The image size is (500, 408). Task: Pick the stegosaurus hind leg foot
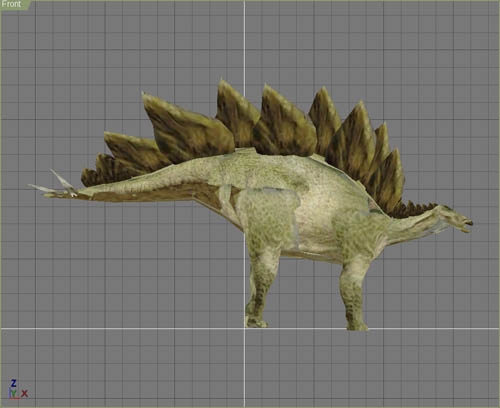pyautogui.click(x=256, y=321)
